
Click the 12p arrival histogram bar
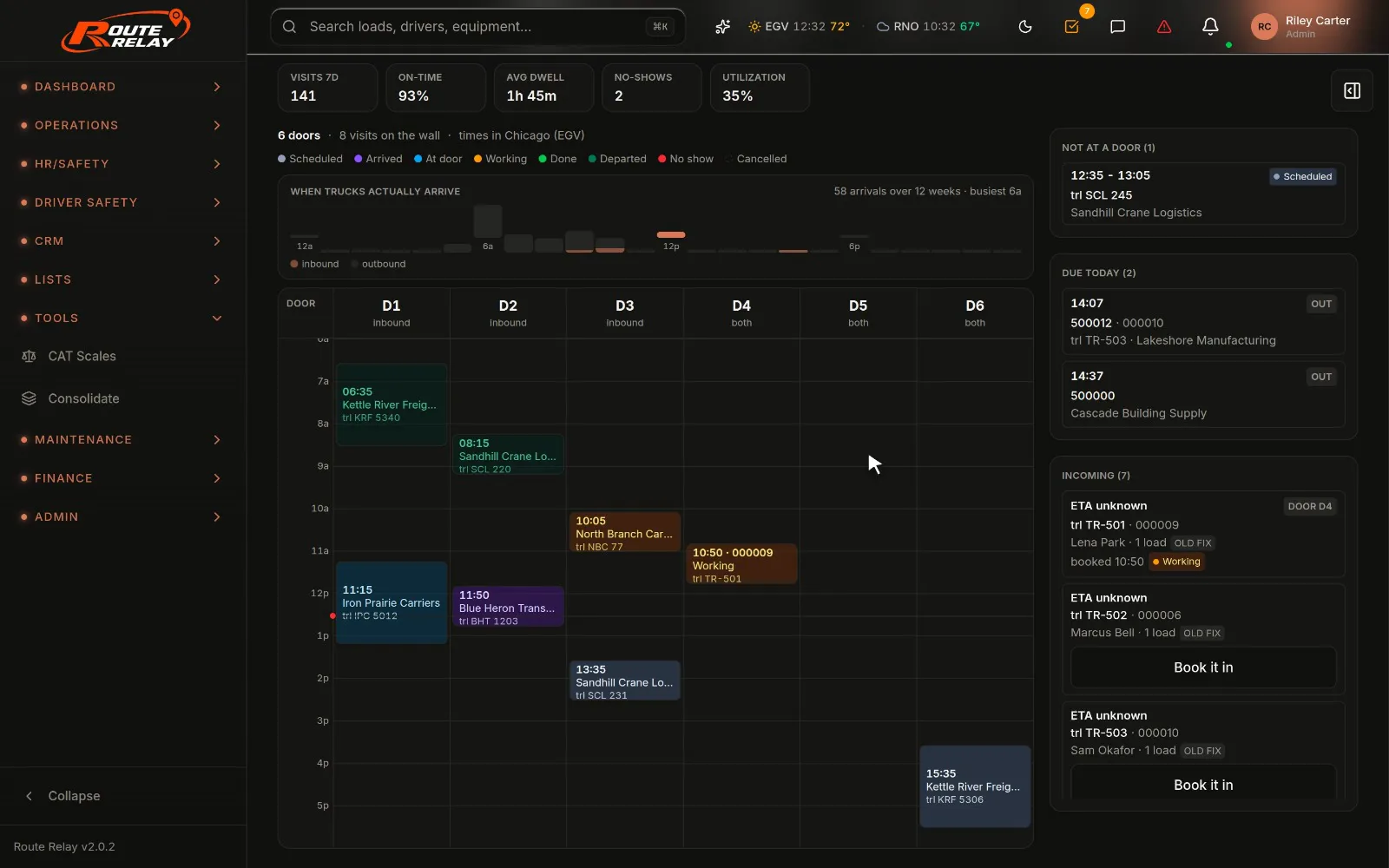click(x=671, y=235)
